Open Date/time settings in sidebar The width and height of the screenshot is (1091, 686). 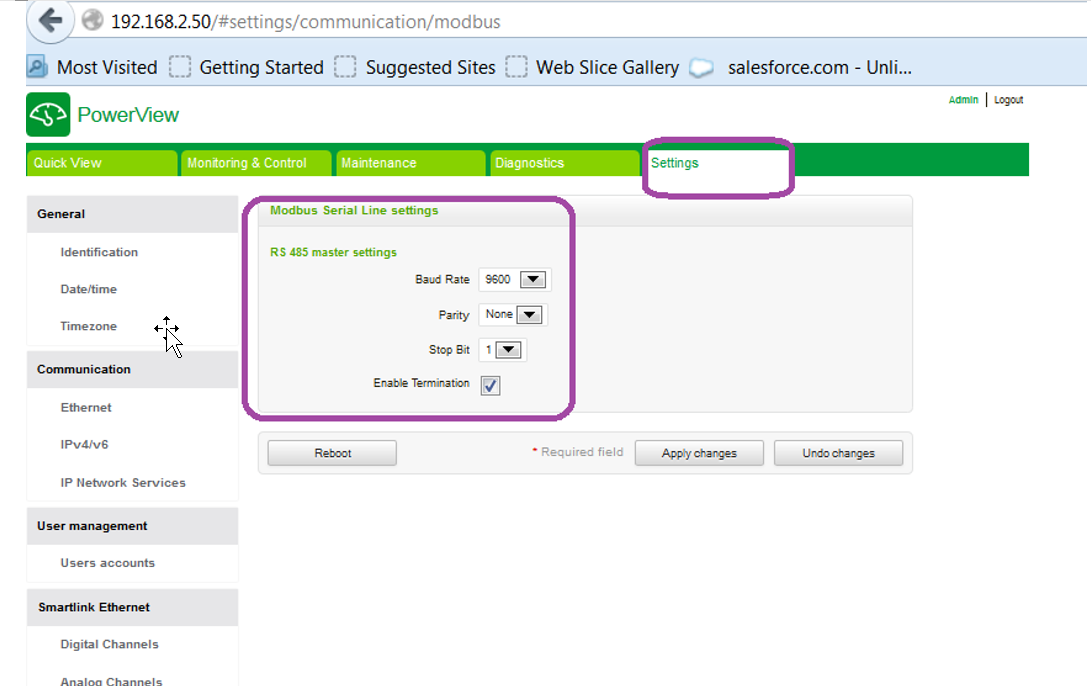[x=88, y=289]
